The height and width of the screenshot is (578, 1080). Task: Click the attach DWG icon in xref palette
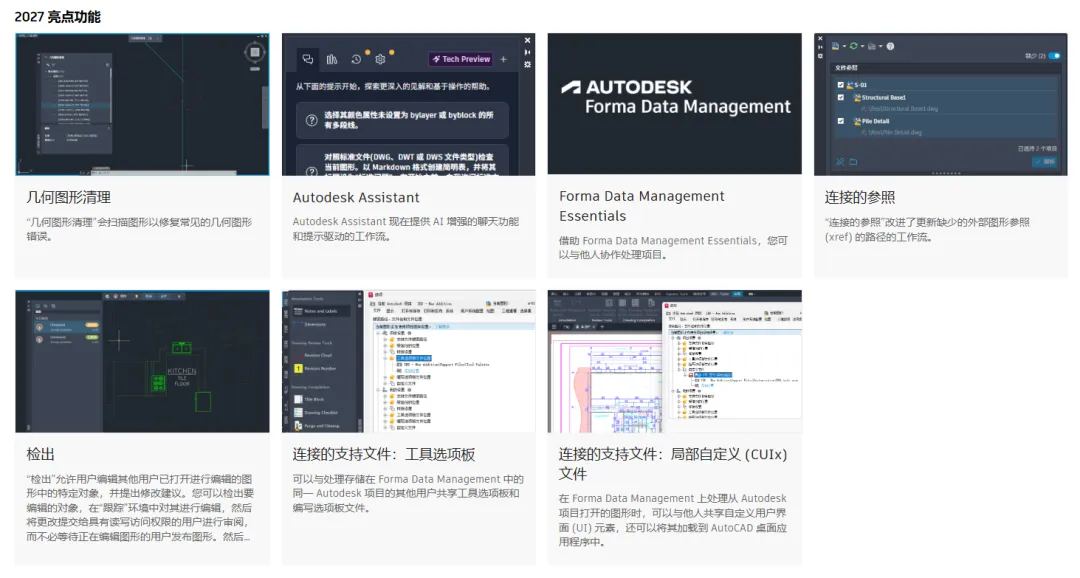point(835,46)
